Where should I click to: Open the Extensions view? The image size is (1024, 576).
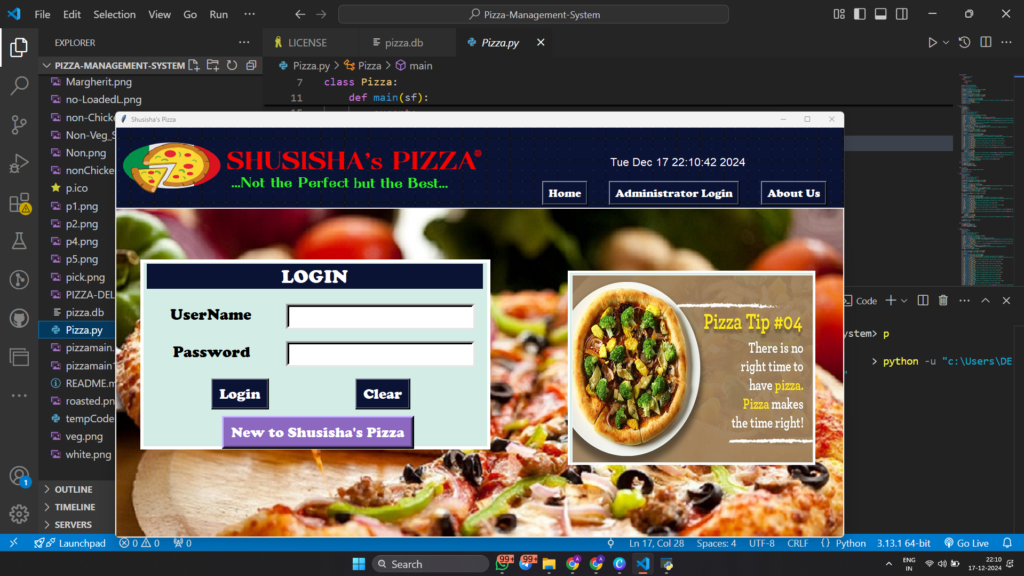(x=19, y=203)
